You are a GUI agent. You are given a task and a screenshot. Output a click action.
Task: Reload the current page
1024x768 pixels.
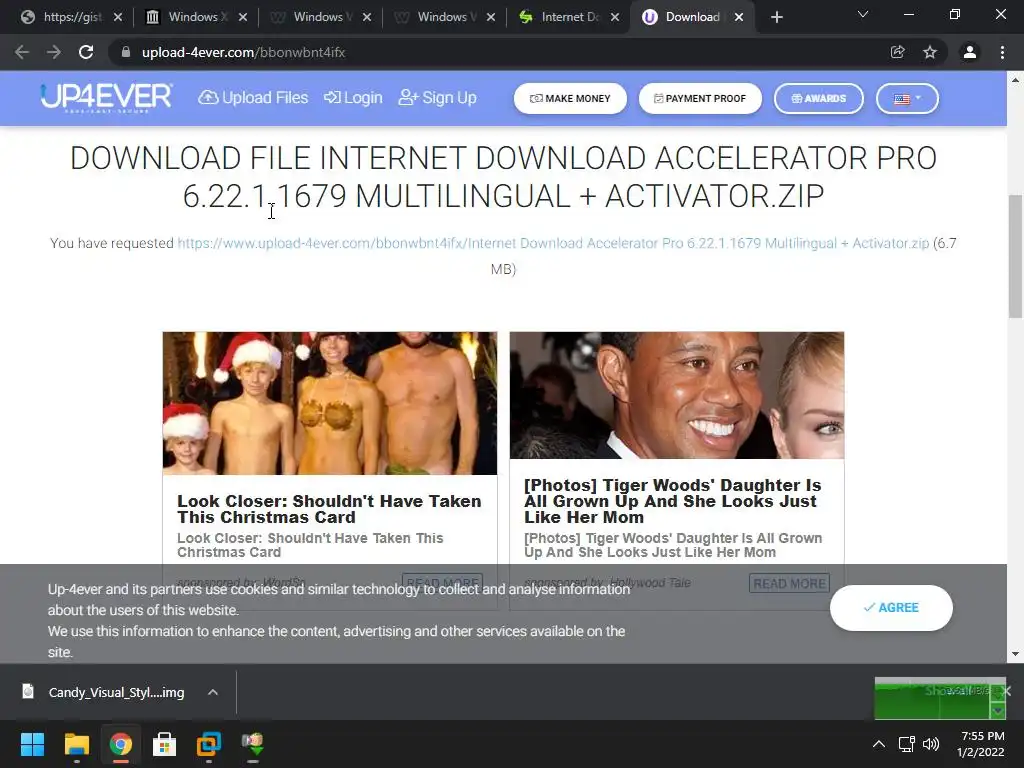(x=86, y=52)
